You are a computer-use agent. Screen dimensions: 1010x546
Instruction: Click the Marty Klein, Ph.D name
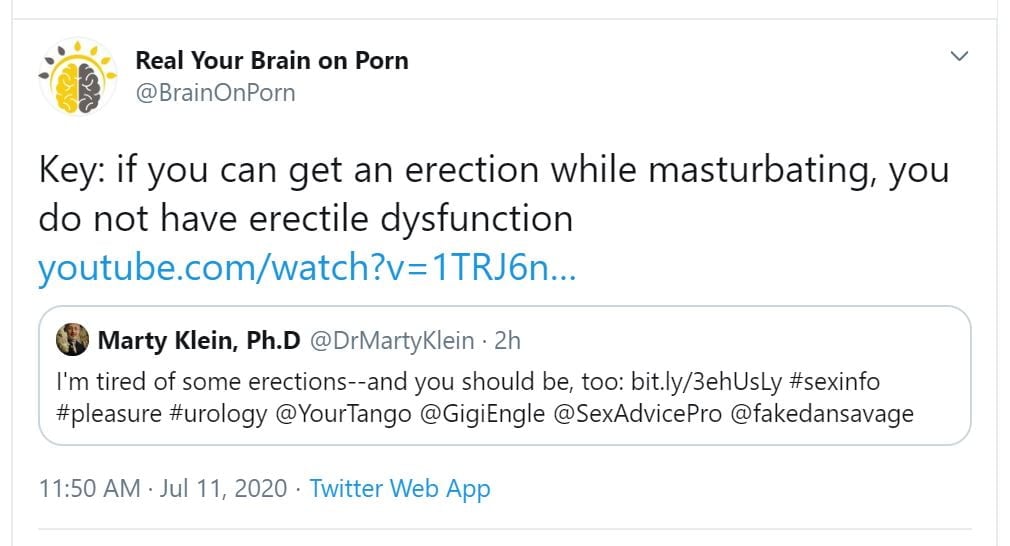tap(199, 341)
